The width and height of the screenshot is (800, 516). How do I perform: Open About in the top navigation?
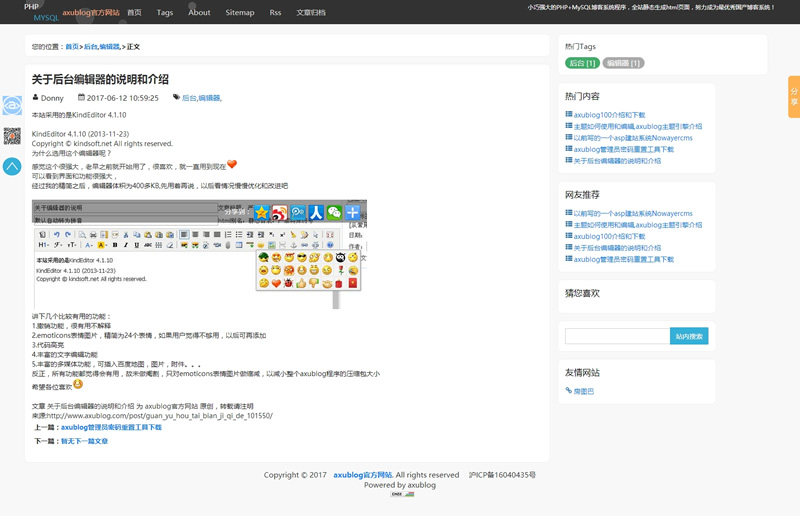(199, 12)
